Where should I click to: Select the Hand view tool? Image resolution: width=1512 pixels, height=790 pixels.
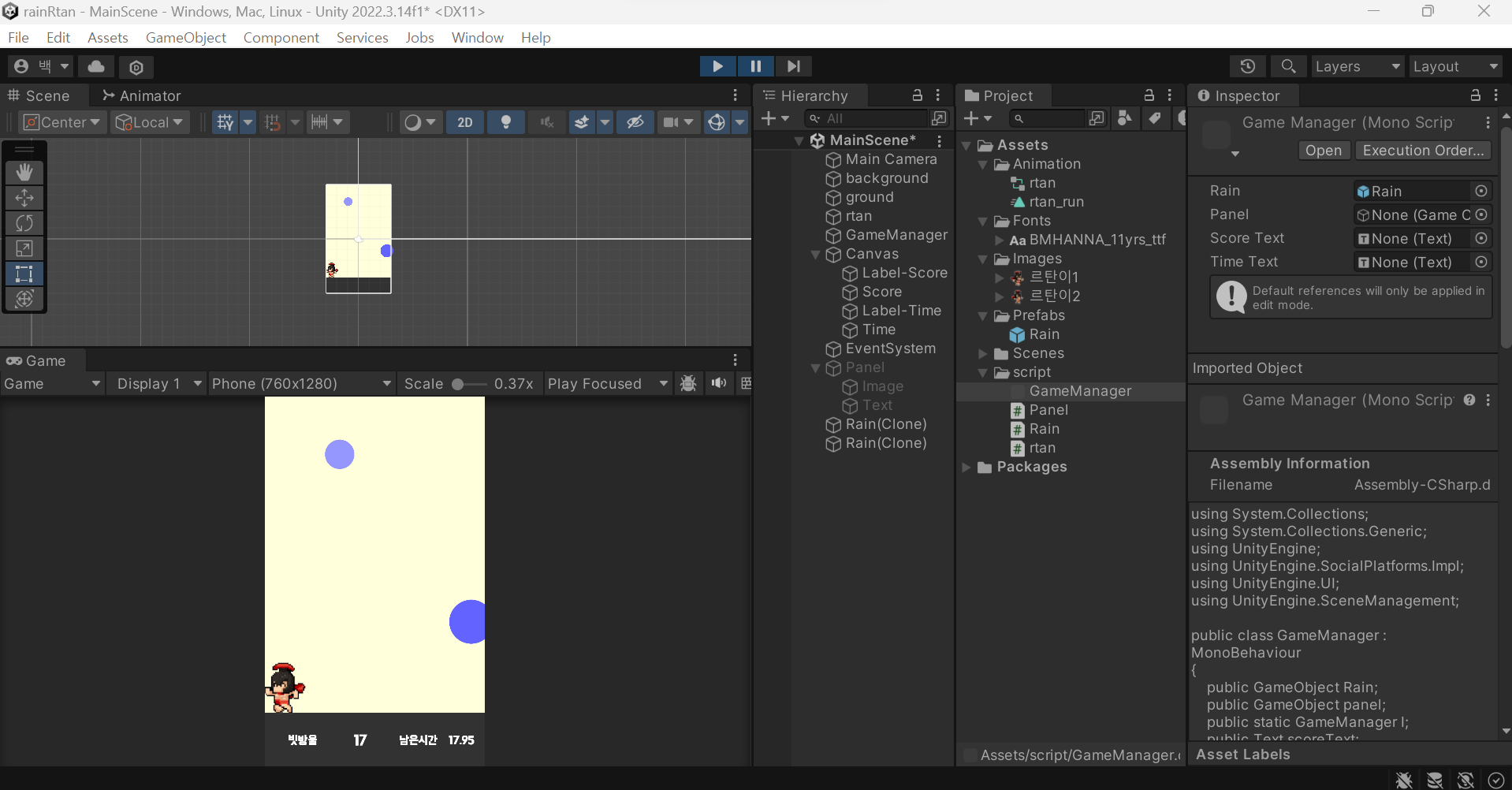[24, 172]
